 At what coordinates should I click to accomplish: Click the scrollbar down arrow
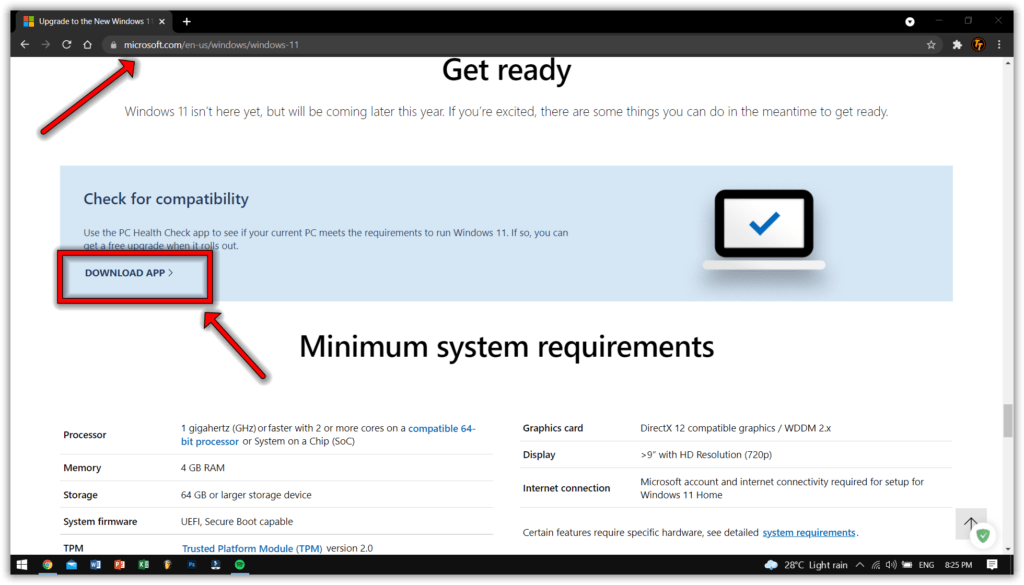1008,549
